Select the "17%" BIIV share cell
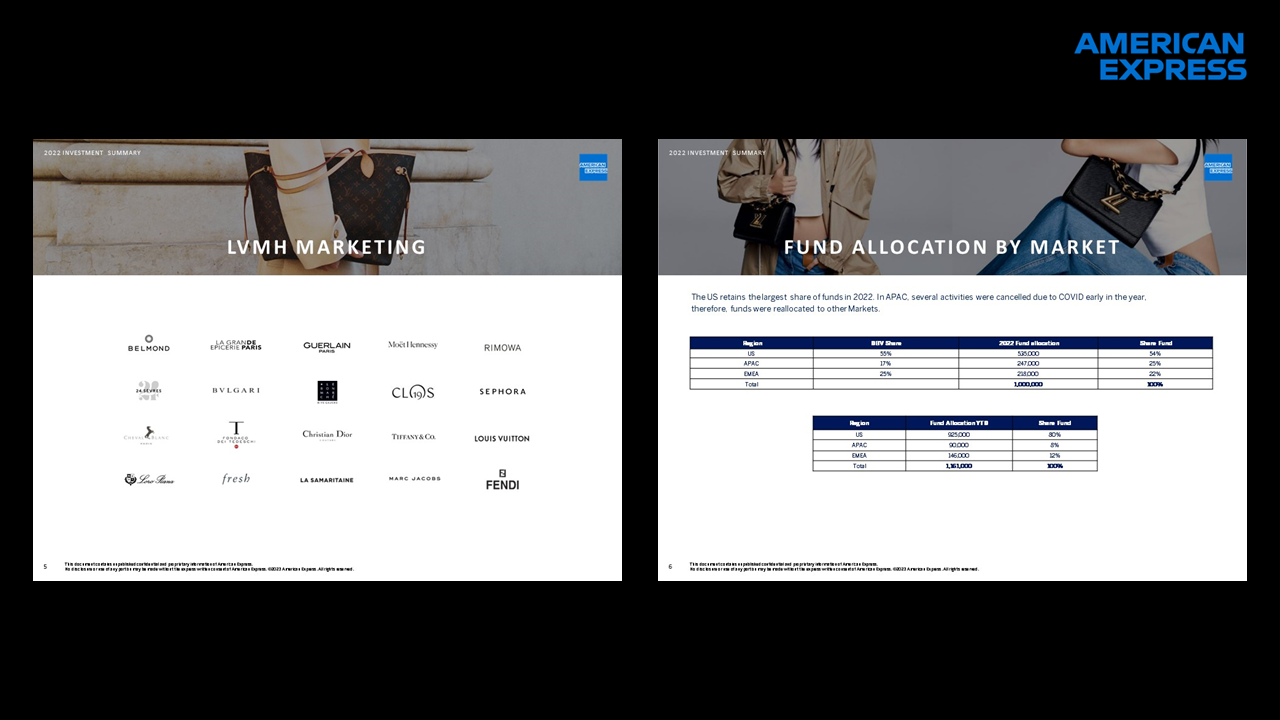1280x720 pixels. point(886,363)
